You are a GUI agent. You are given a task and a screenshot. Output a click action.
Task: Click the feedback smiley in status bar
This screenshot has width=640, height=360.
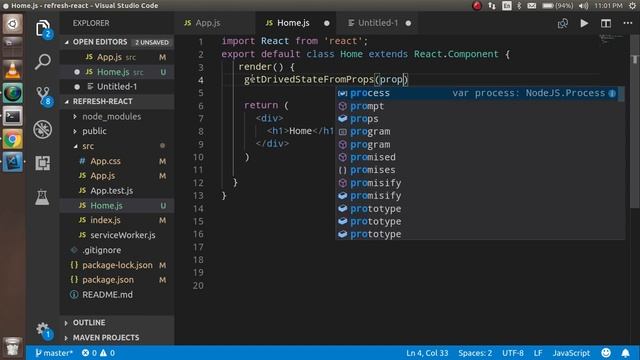606,353
